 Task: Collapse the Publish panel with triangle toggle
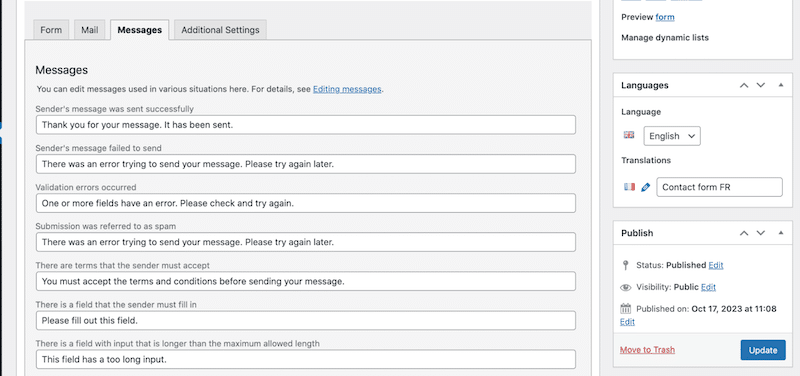coord(781,233)
